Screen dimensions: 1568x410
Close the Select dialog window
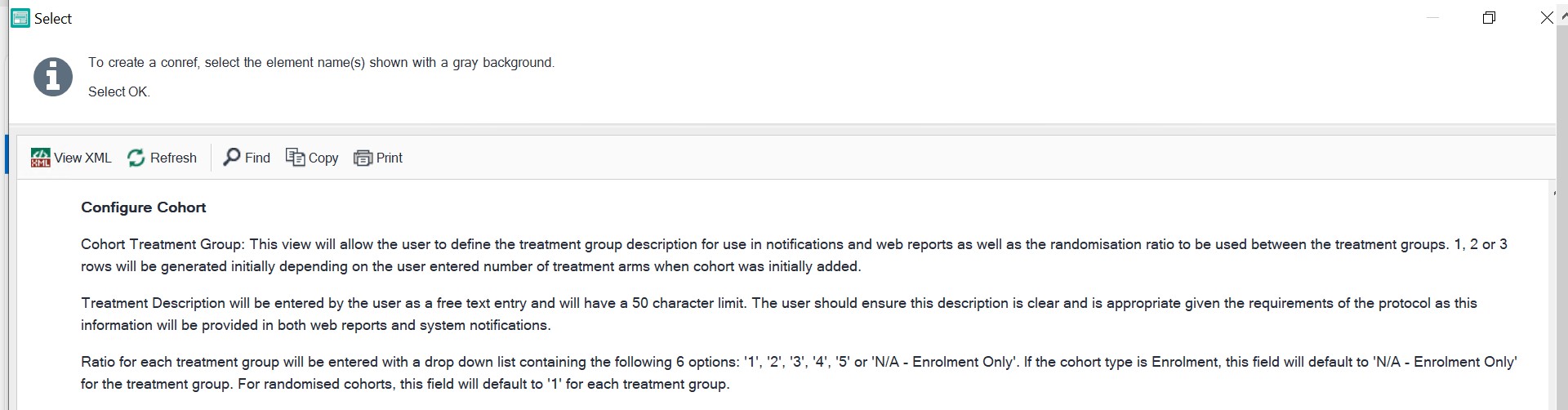coord(1546,18)
